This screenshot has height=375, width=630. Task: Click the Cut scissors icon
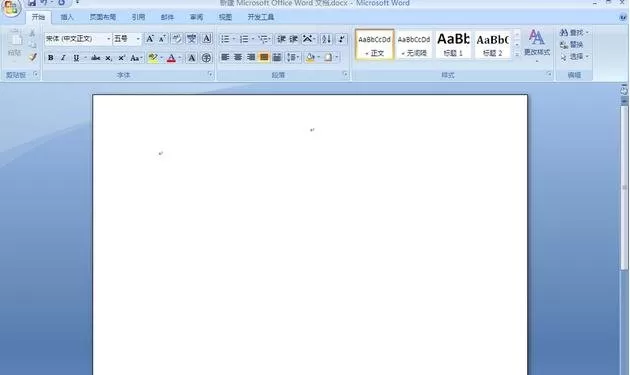tap(32, 33)
